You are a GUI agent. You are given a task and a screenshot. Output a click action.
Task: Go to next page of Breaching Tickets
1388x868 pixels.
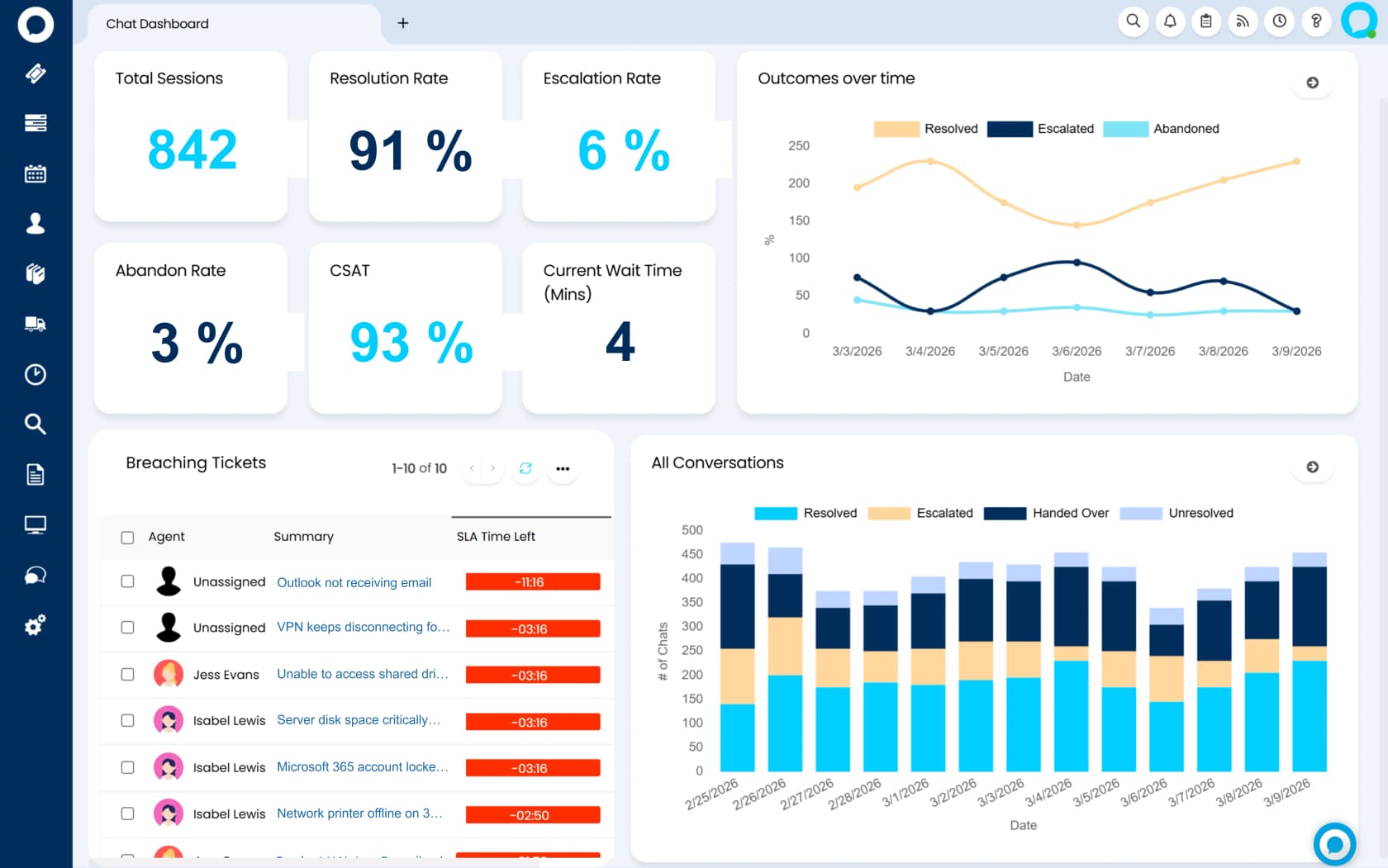point(493,468)
